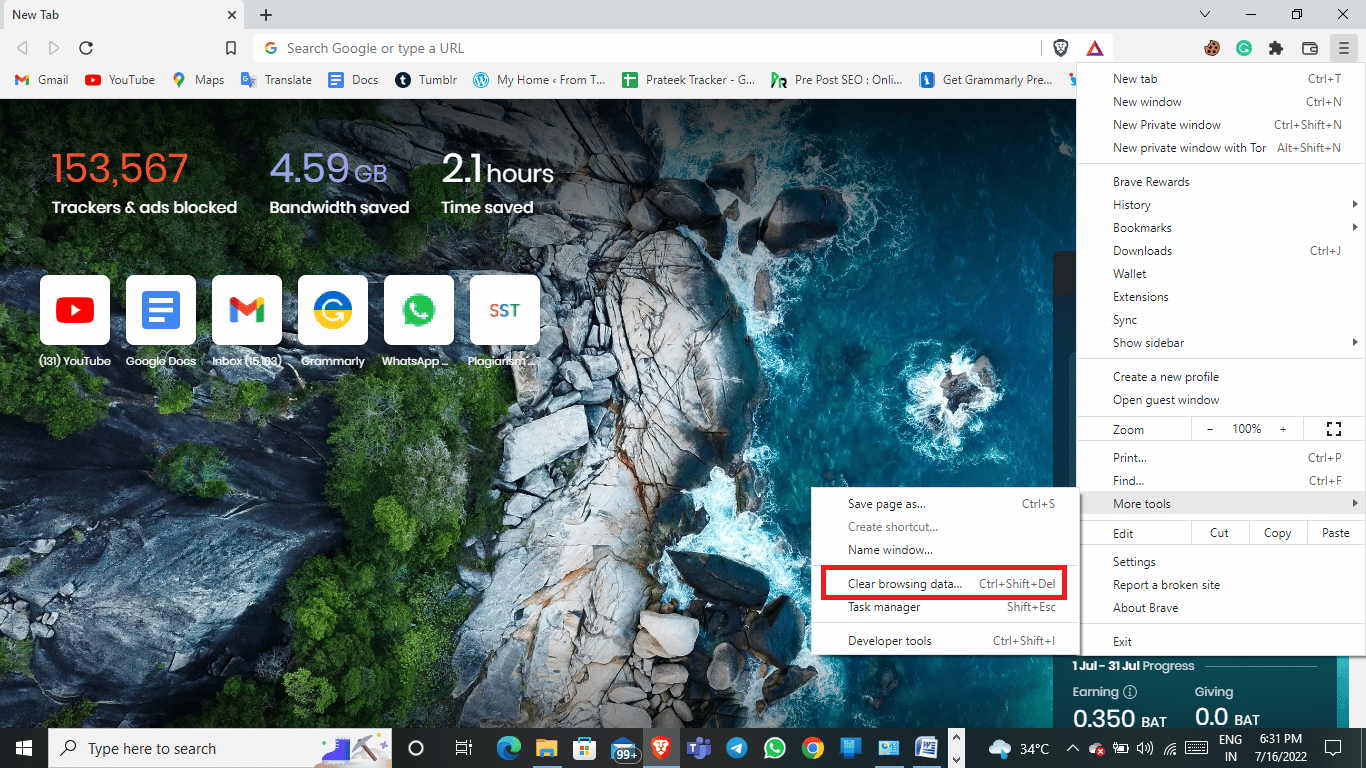Select Downloads menu item

[x=1221, y=251]
